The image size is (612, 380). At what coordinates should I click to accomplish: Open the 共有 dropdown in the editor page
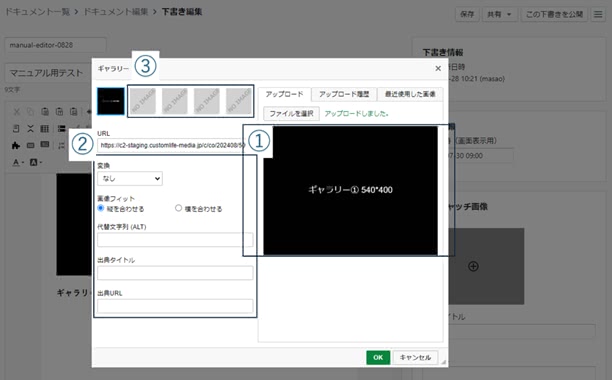500,14
